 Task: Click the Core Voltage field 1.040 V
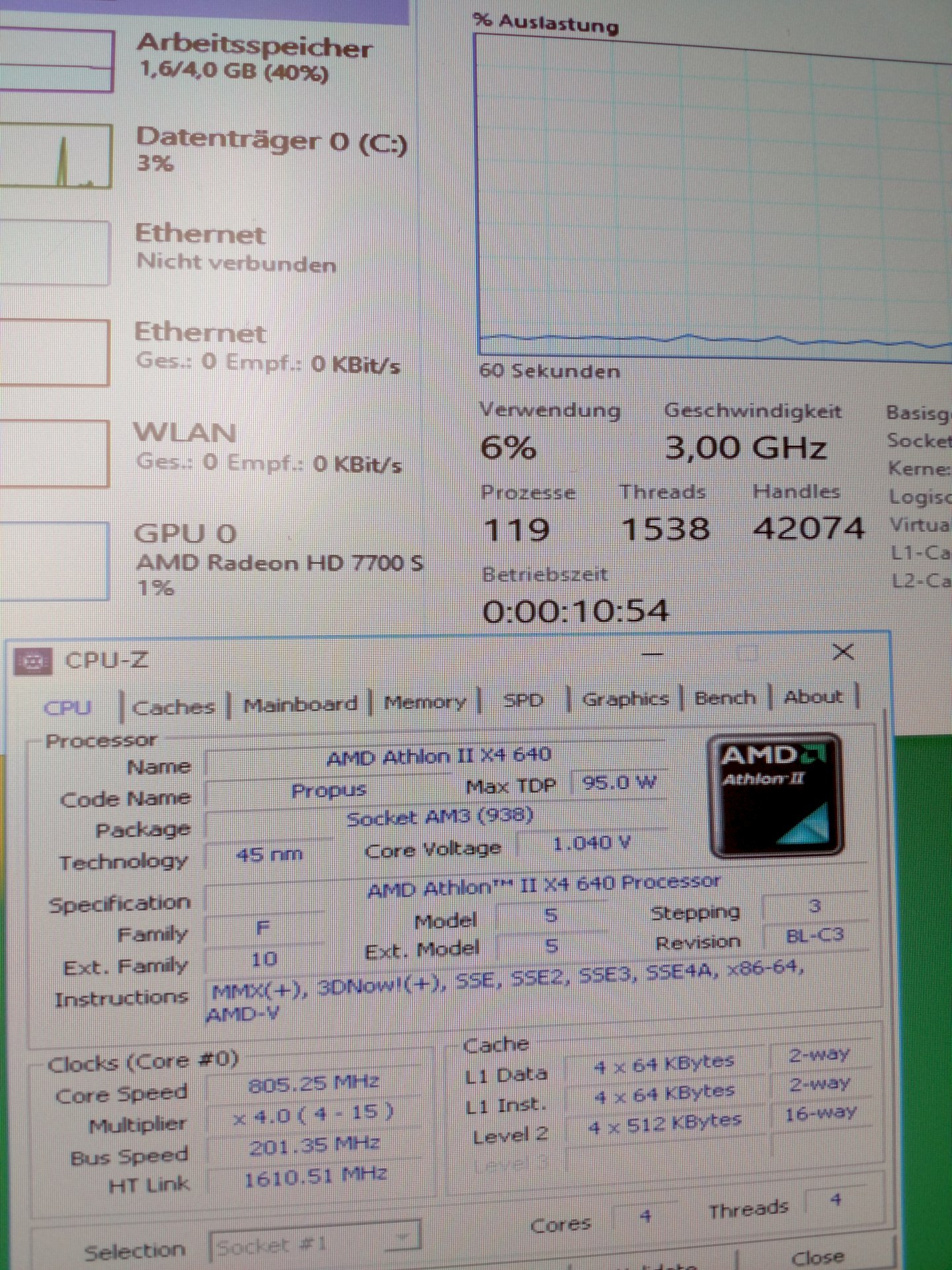[592, 843]
